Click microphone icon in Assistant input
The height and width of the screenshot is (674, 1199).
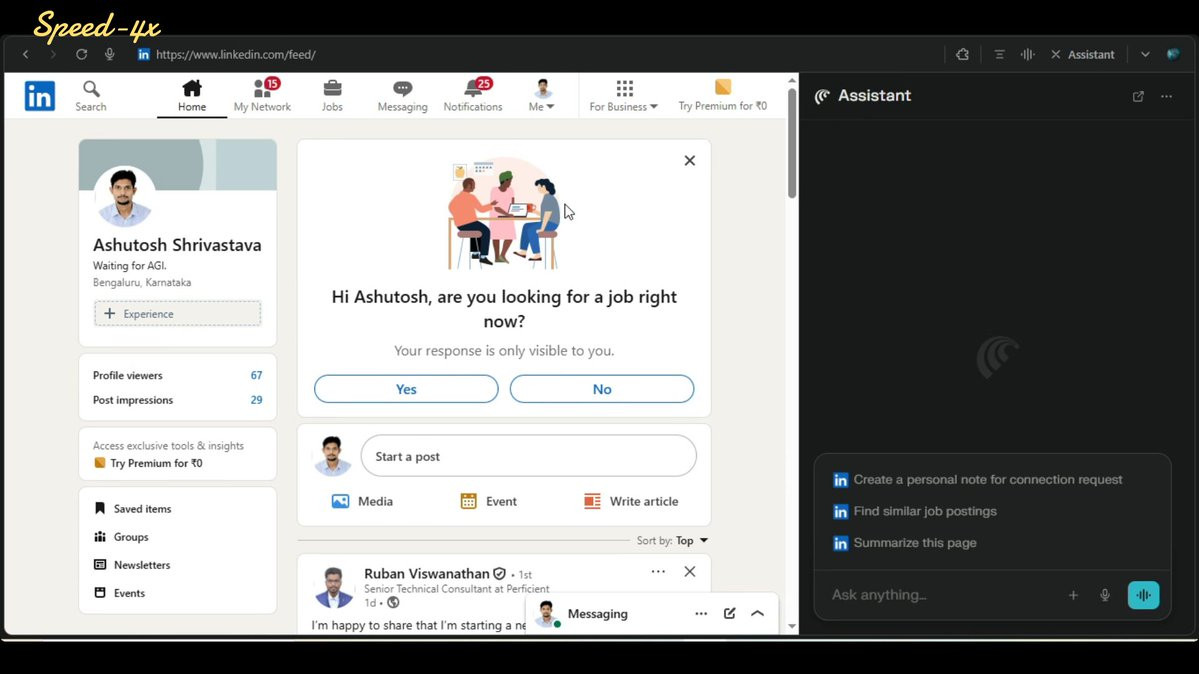1105,595
